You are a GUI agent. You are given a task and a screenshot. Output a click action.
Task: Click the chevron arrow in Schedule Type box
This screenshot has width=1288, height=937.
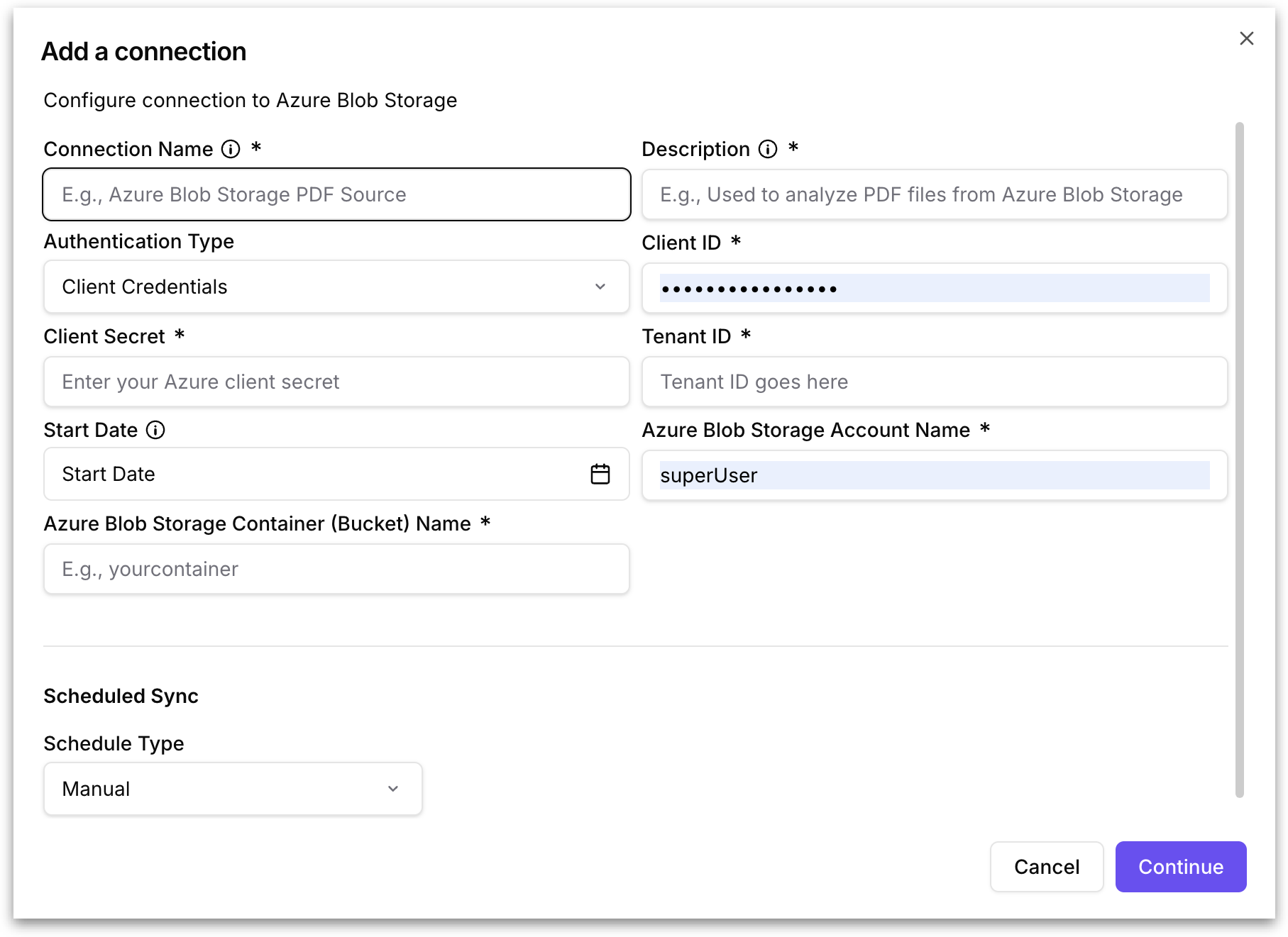(392, 789)
